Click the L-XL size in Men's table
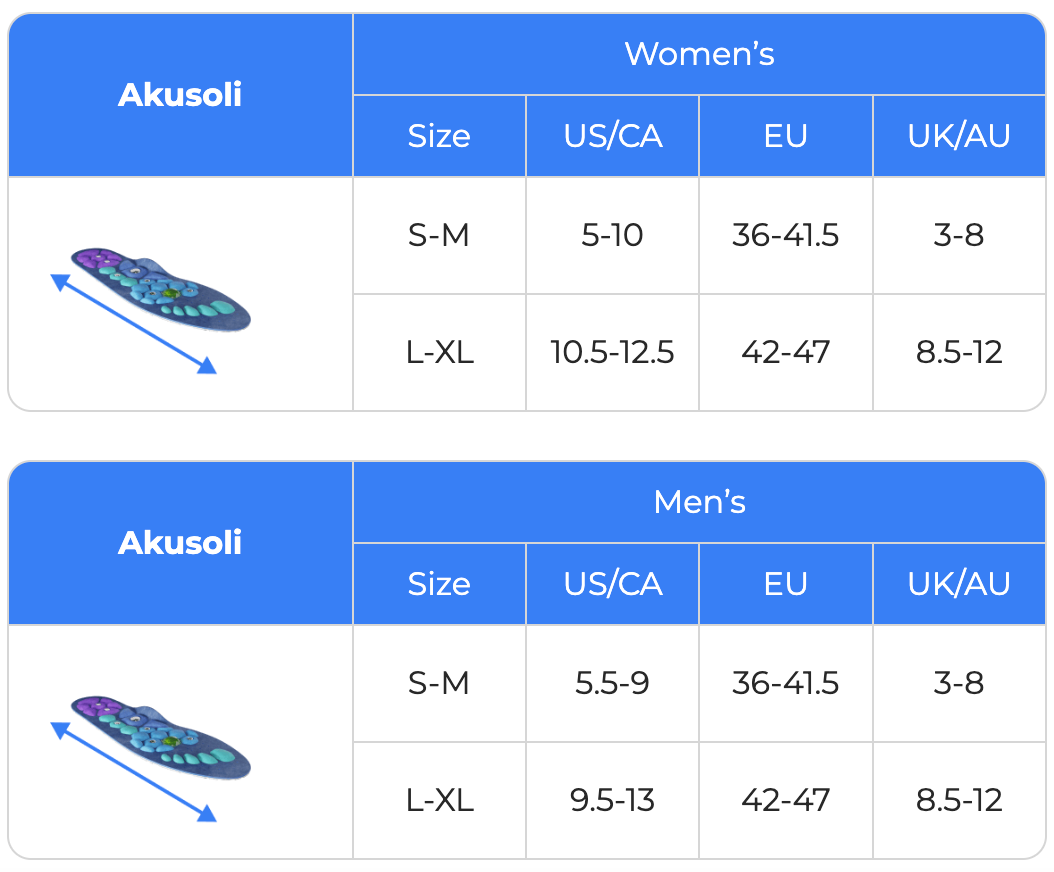Viewport: 1054px width, 872px height. 439,800
